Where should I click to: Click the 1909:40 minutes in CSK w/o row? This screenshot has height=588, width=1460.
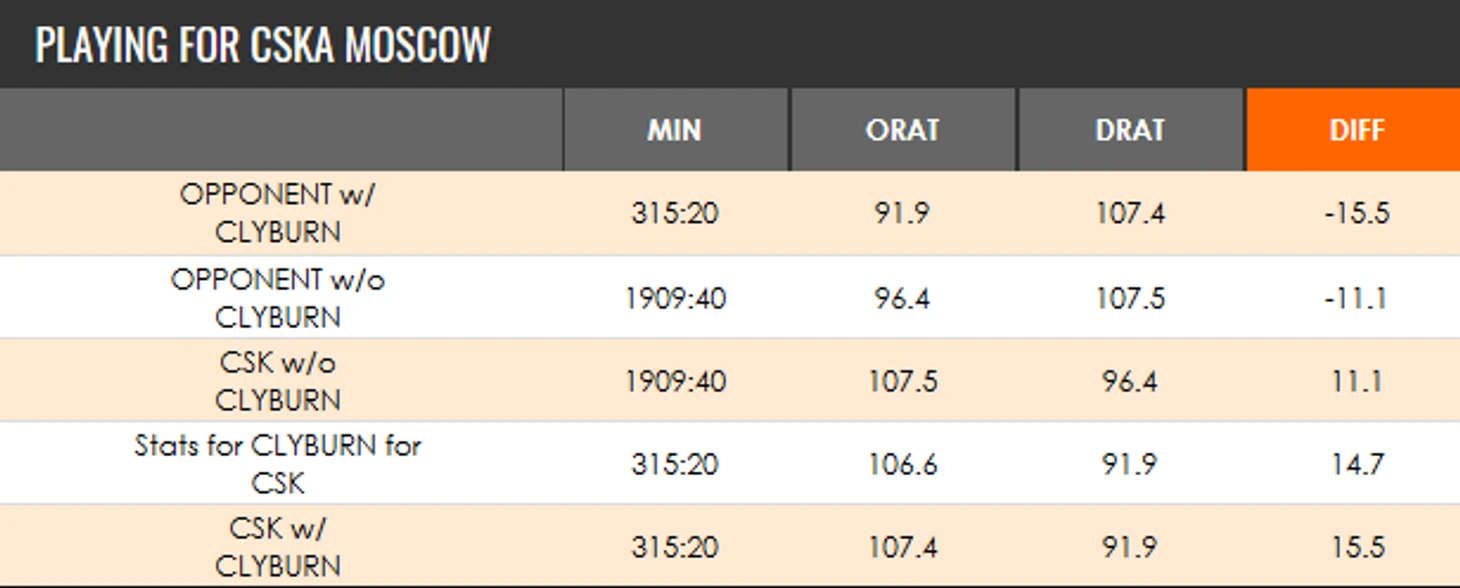click(x=675, y=381)
